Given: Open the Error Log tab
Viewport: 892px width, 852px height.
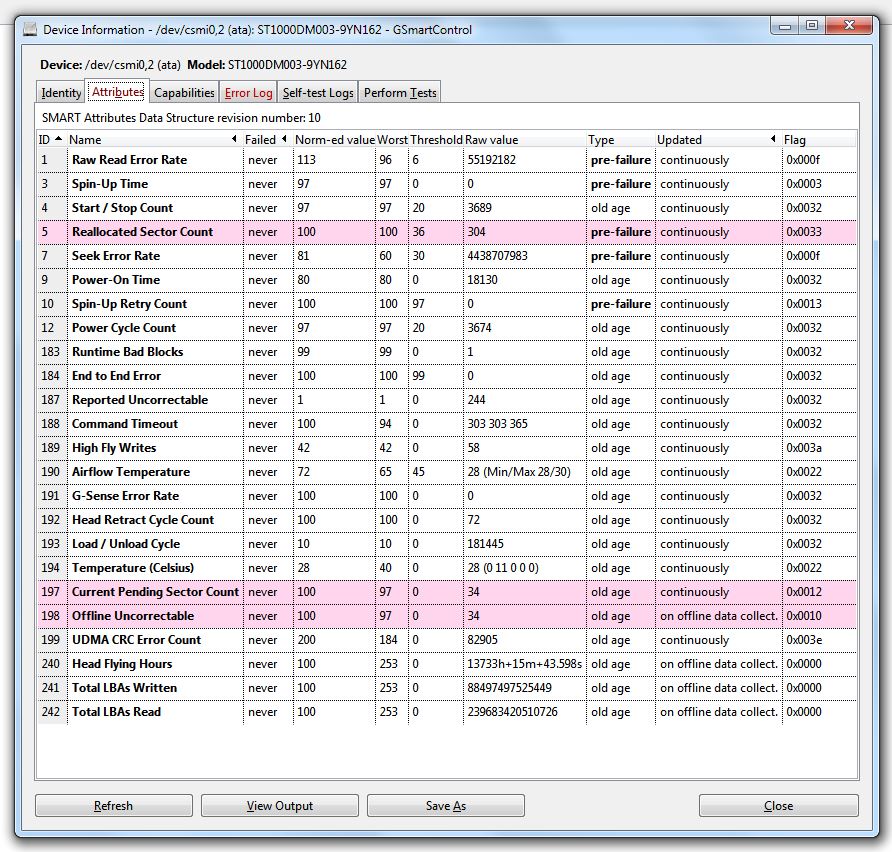Looking at the screenshot, I should (x=248, y=93).
